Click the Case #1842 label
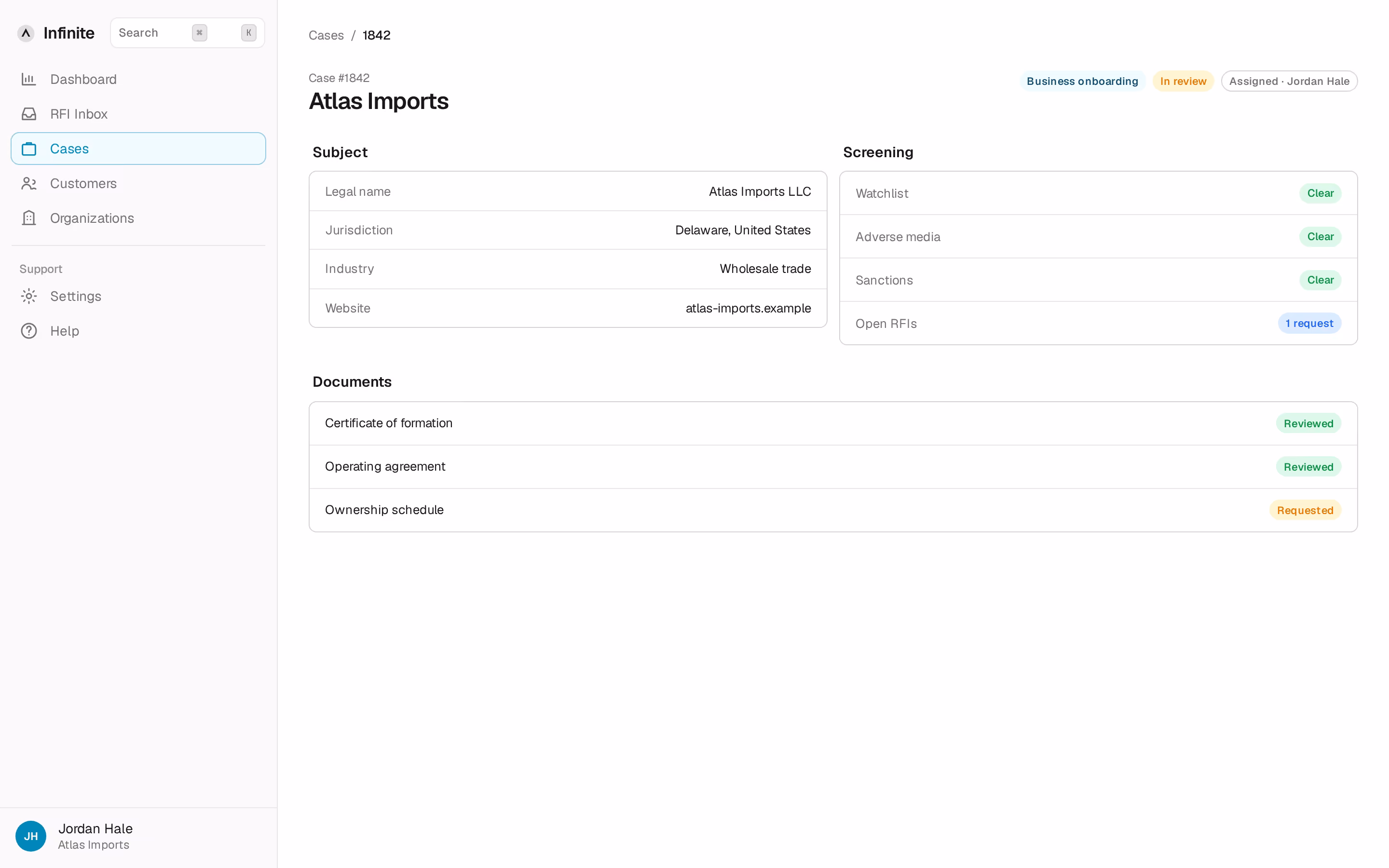Image resolution: width=1389 pixels, height=868 pixels. click(x=339, y=78)
